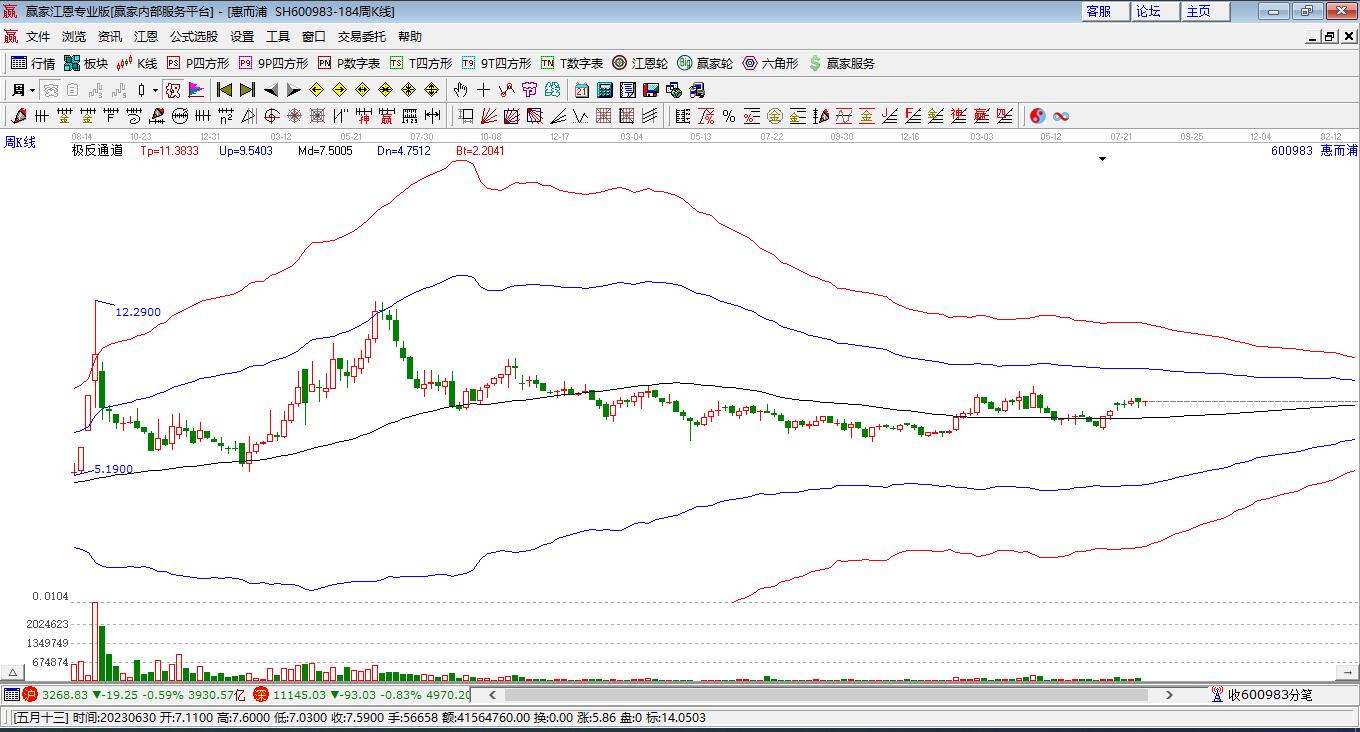Select the crosshair cursor tool
Viewport: 1360px width, 732px height.
(x=483, y=90)
